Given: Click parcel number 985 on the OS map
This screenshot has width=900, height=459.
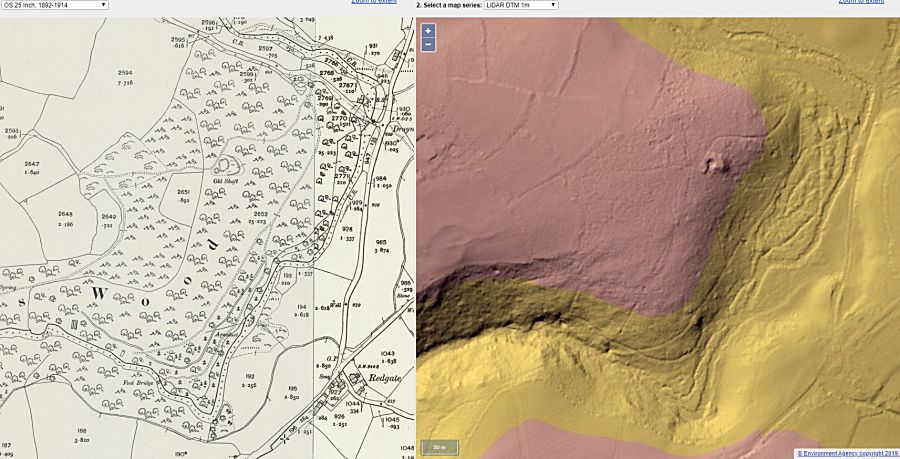Looking at the screenshot, I should pyautogui.click(x=382, y=242).
